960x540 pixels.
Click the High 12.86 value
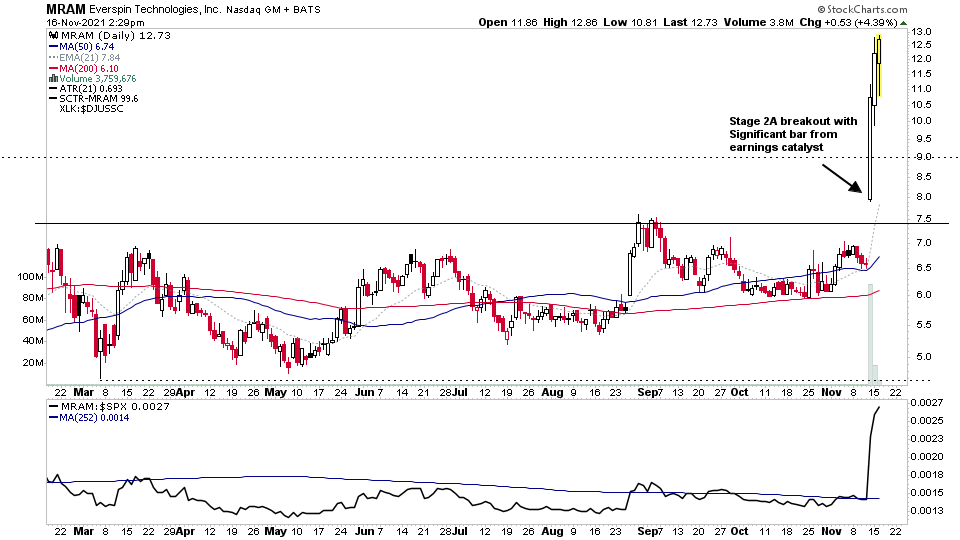tap(570, 22)
